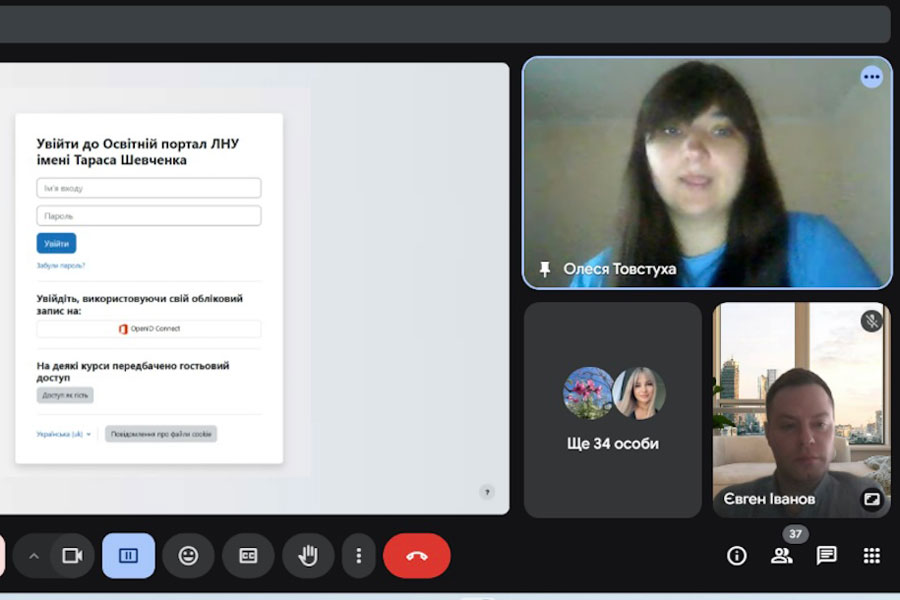900x600 pixels.
Task: Click the 'Увійти до Освітній портал ЛНУ' heading
Action: (x=137, y=152)
